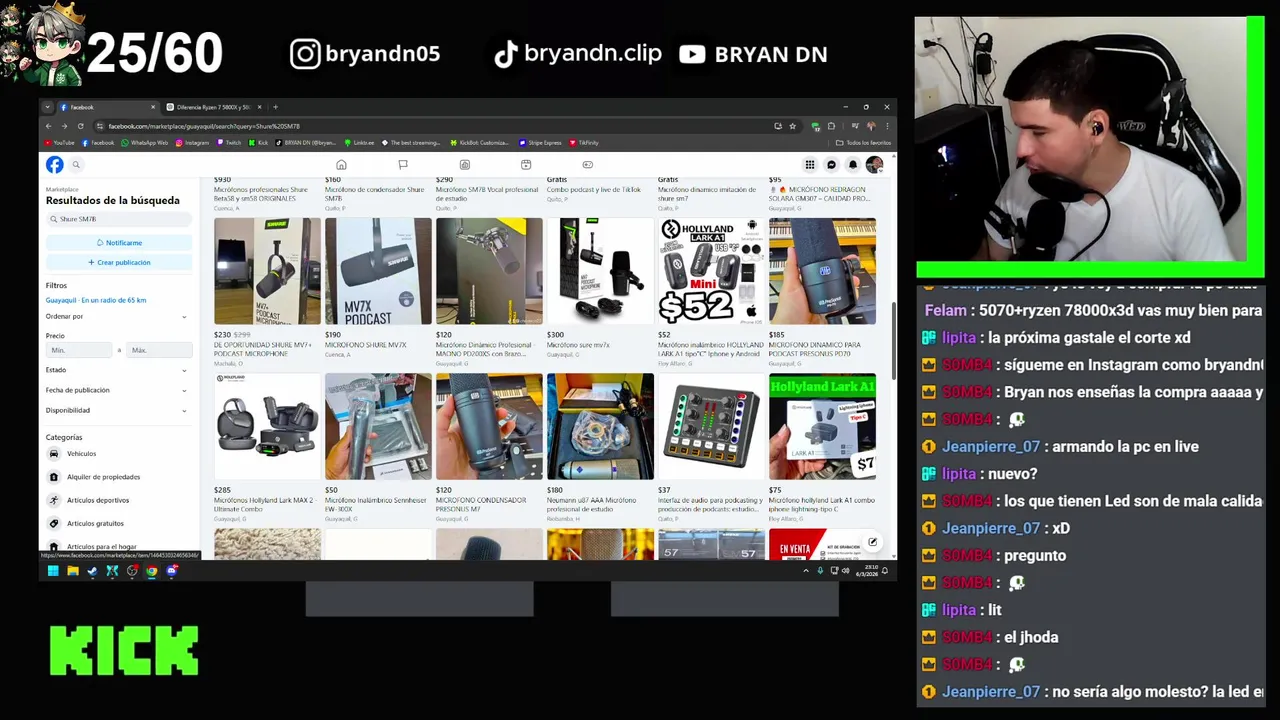Click the Facebook logo icon

54,165
